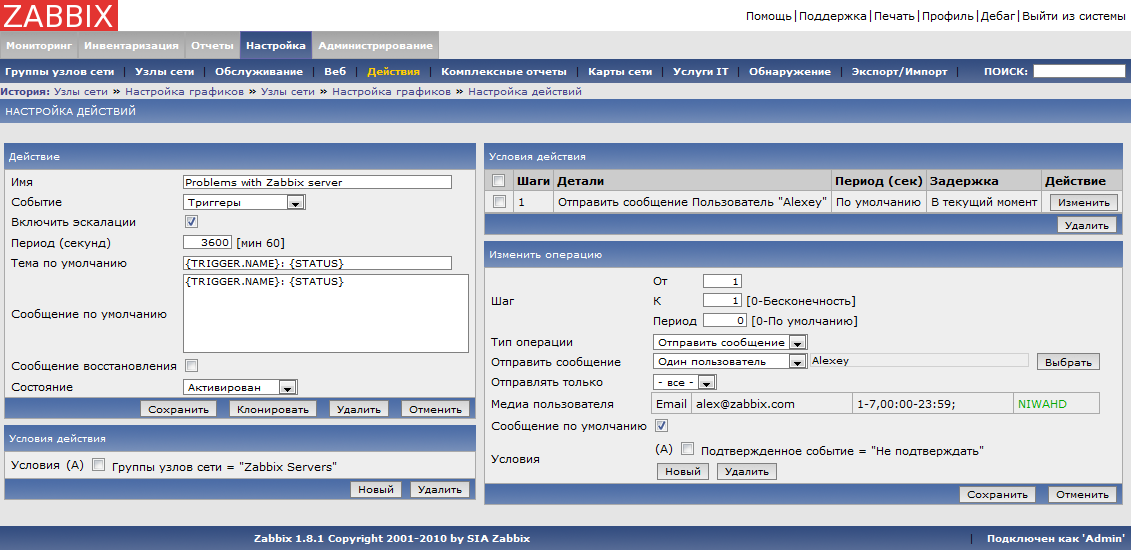Image resolution: width=1131 pixels, height=550 pixels.
Task: Open the 'Состояние' dropdown showing Активирован
Action: pyautogui.click(x=240, y=387)
